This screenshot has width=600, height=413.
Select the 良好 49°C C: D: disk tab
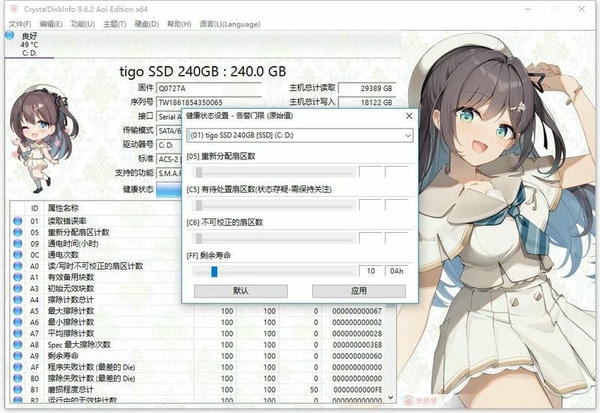[29, 45]
